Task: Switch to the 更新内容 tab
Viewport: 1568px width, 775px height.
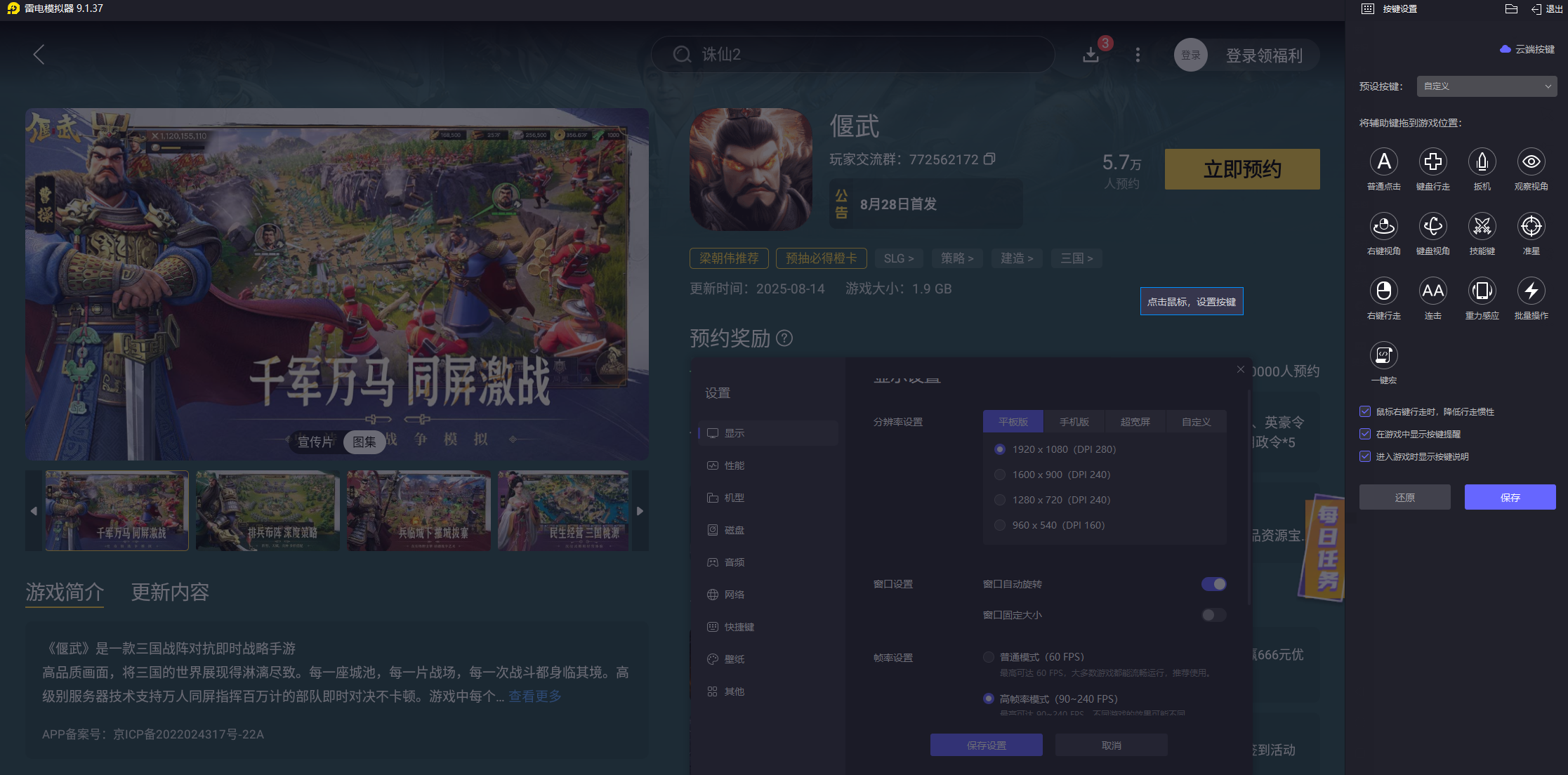Action: [169, 592]
